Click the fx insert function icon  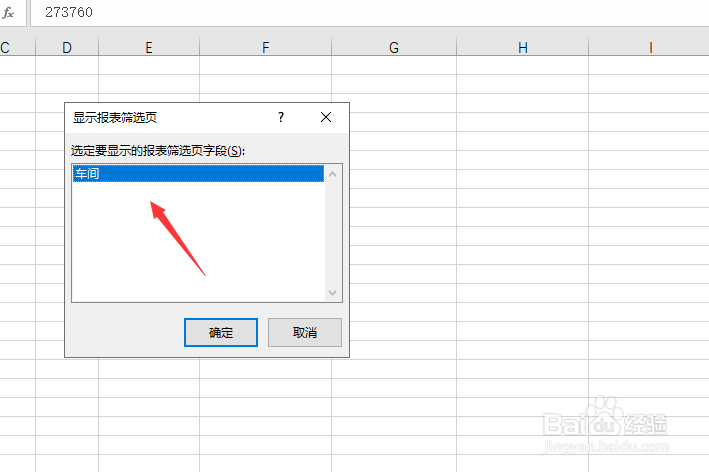click(x=8, y=13)
